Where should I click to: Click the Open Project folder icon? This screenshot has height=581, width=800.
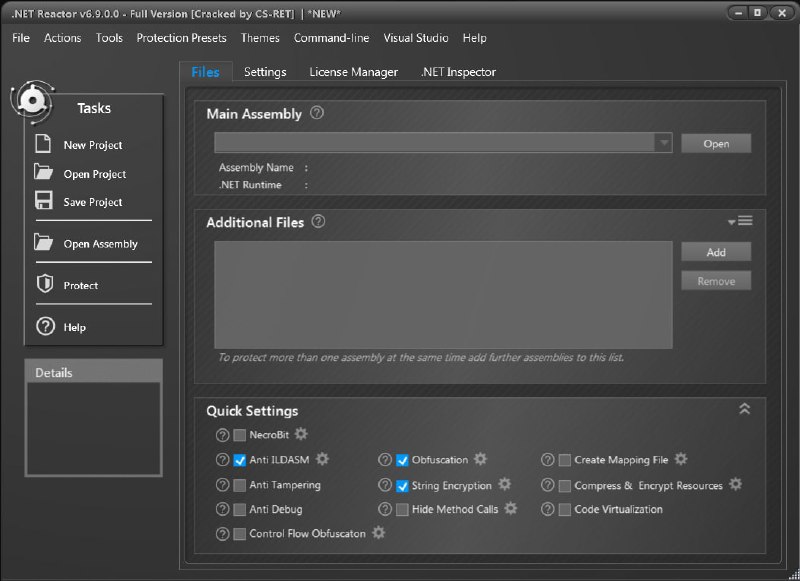(x=43, y=172)
